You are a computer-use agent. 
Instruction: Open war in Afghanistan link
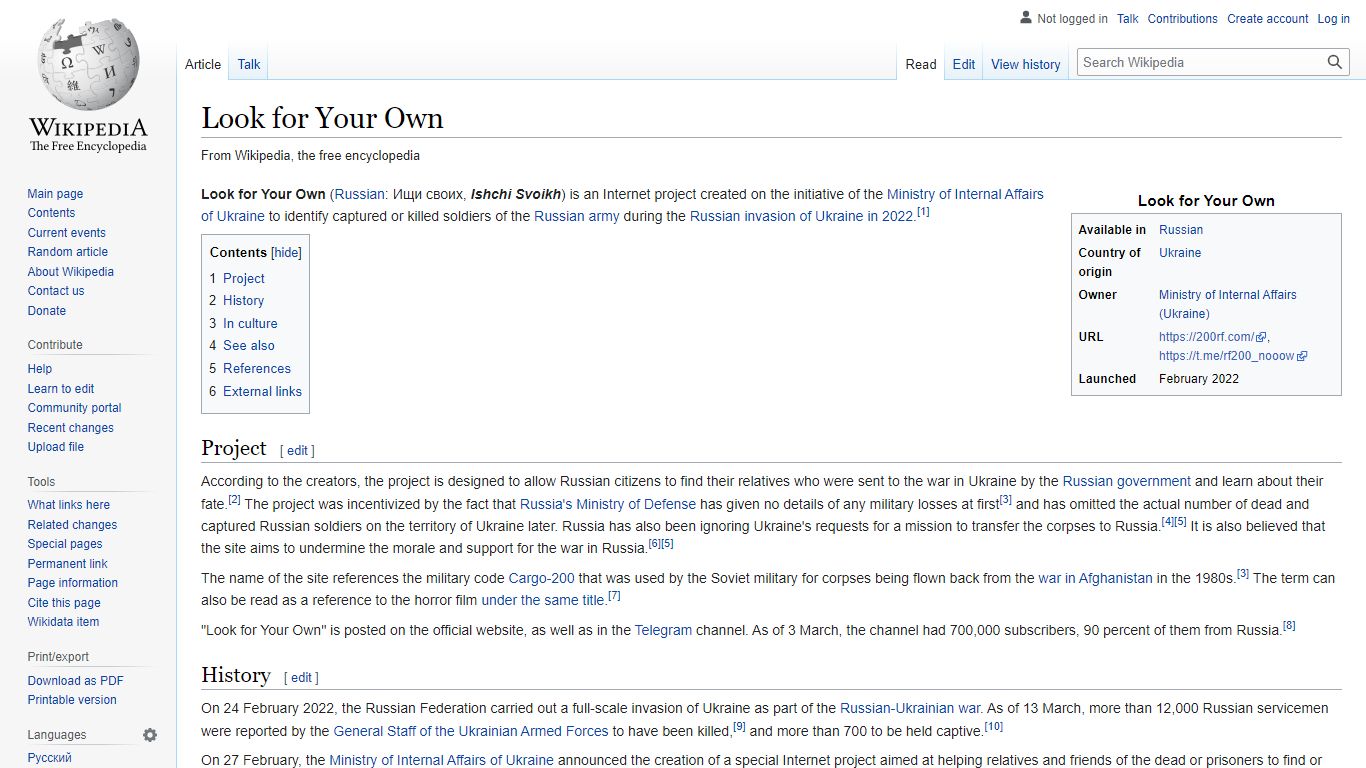pos(1095,578)
